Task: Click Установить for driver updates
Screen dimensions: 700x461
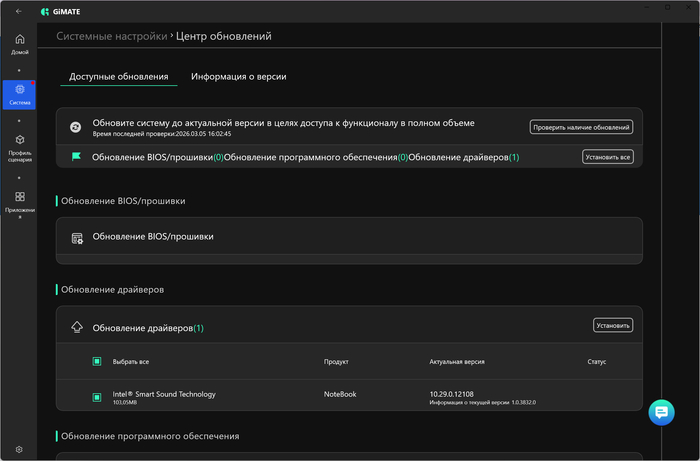Action: pos(612,326)
